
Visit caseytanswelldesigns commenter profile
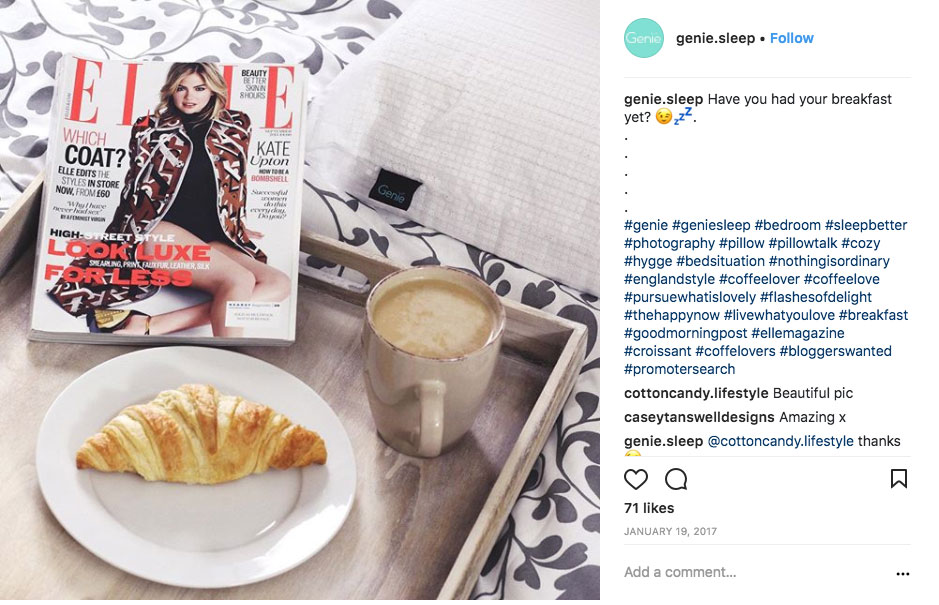(699, 418)
